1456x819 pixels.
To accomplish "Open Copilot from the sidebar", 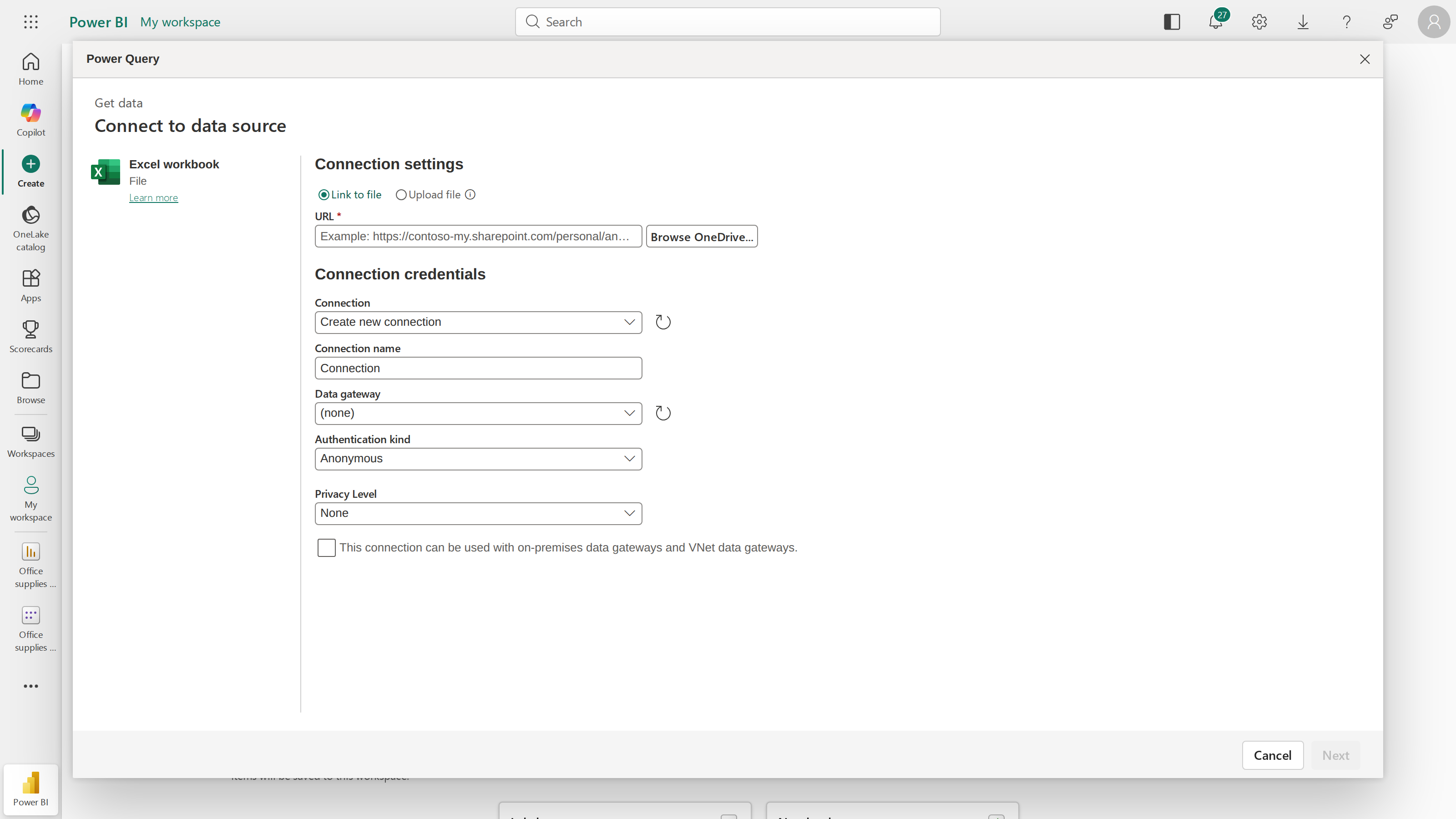I will [30, 120].
